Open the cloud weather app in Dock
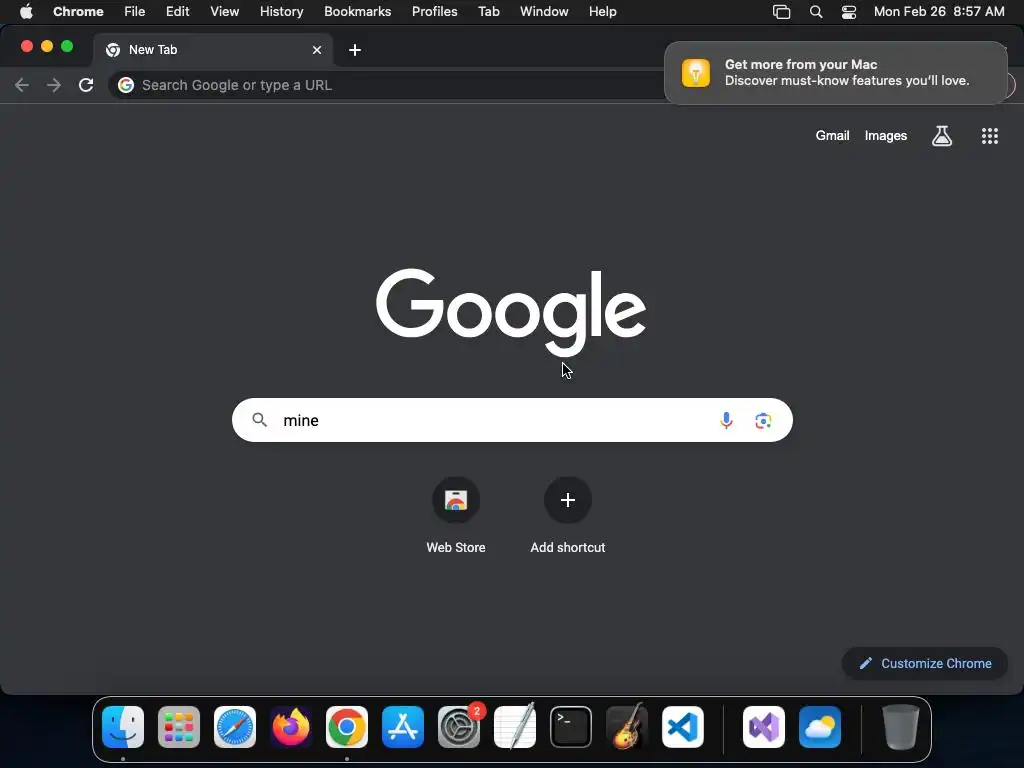Screen dimensions: 1024x768 (820, 727)
